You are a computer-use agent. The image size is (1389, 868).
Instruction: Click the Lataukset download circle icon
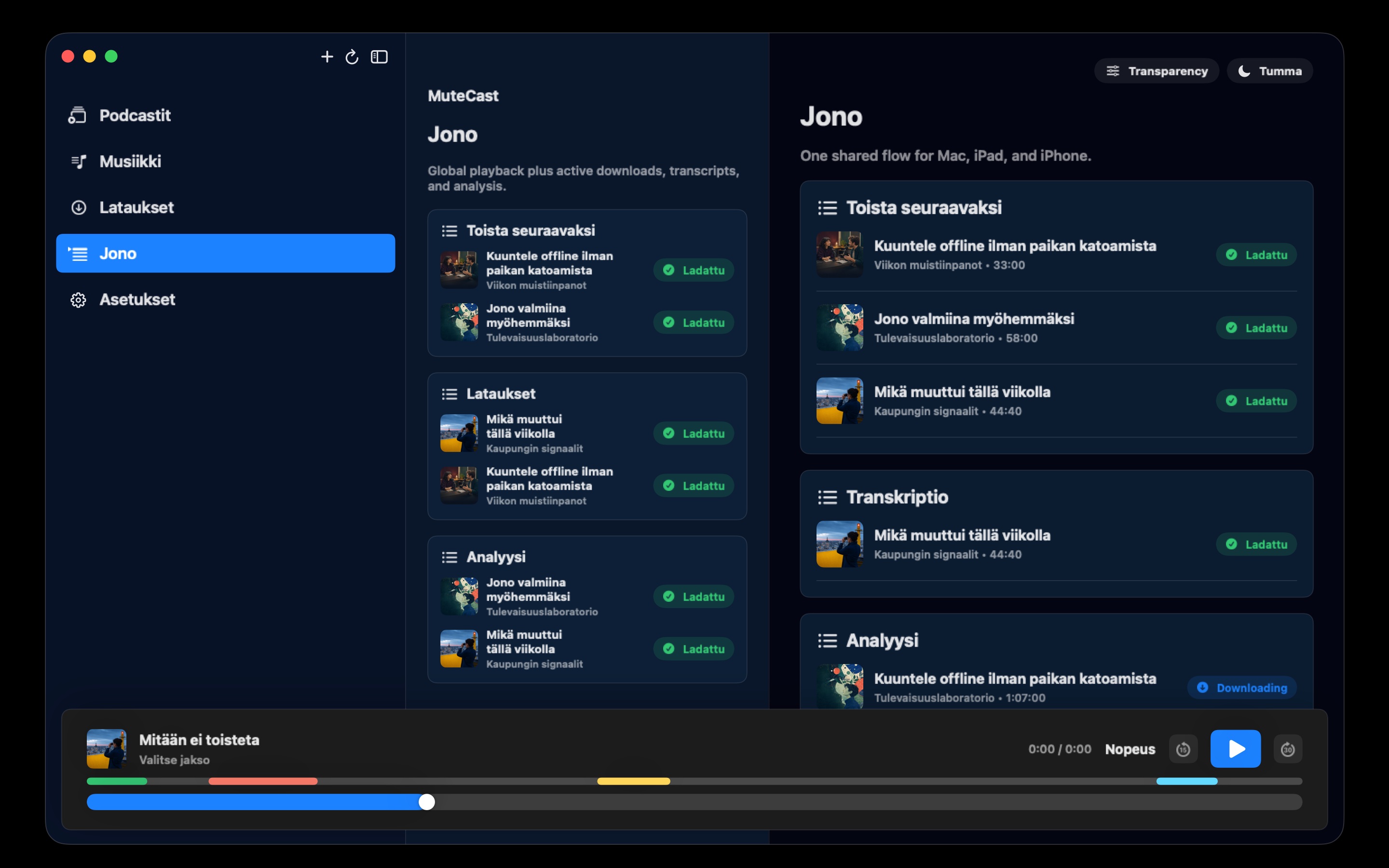[79, 207]
